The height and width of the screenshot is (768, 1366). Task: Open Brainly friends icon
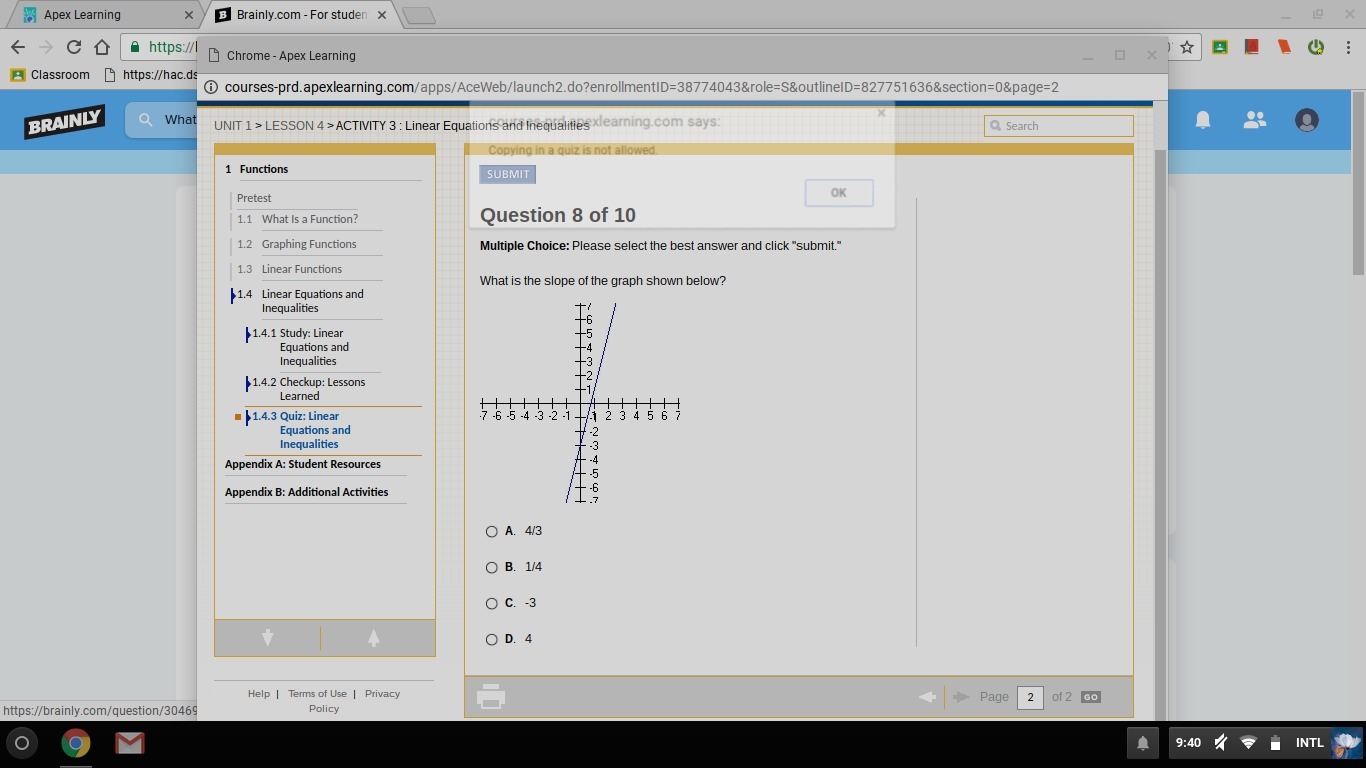pyautogui.click(x=1254, y=120)
